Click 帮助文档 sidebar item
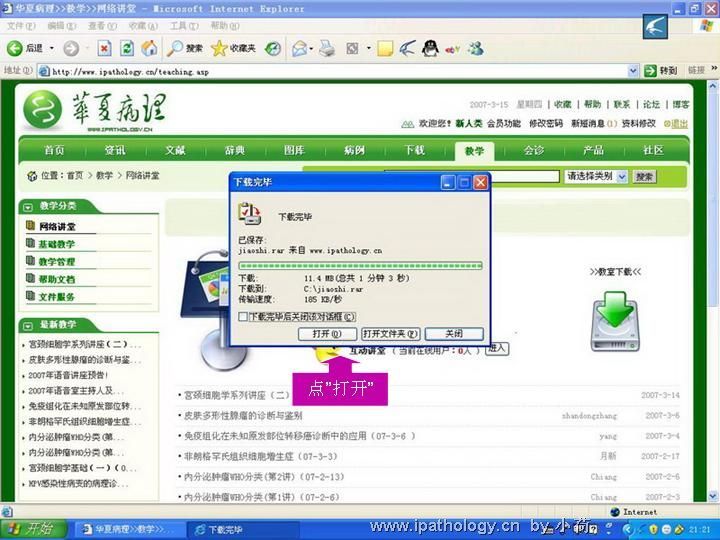Image resolution: width=720 pixels, height=540 pixels. tap(56, 279)
